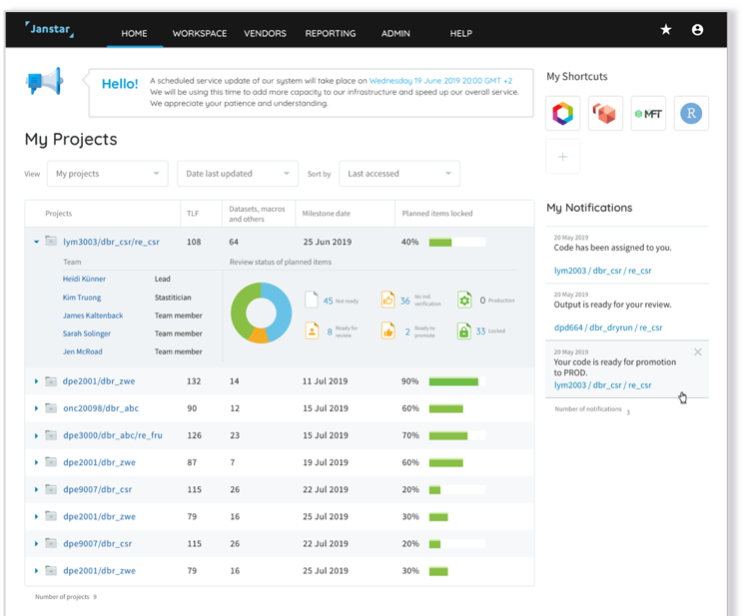Click the Ready to promote thumbs-up icon

[x=388, y=330]
